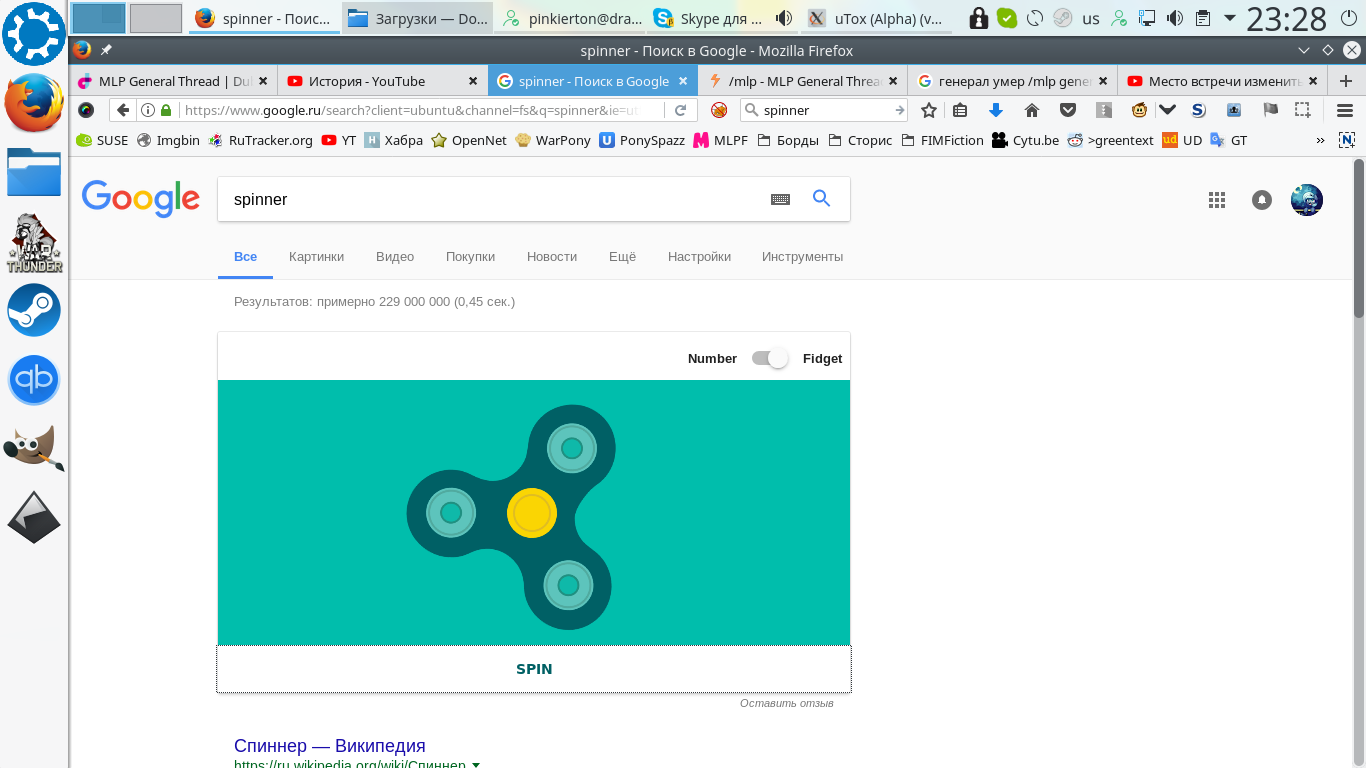Open a new tab with the plus button
The height and width of the screenshot is (768, 1366).
pyautogui.click(x=1345, y=81)
